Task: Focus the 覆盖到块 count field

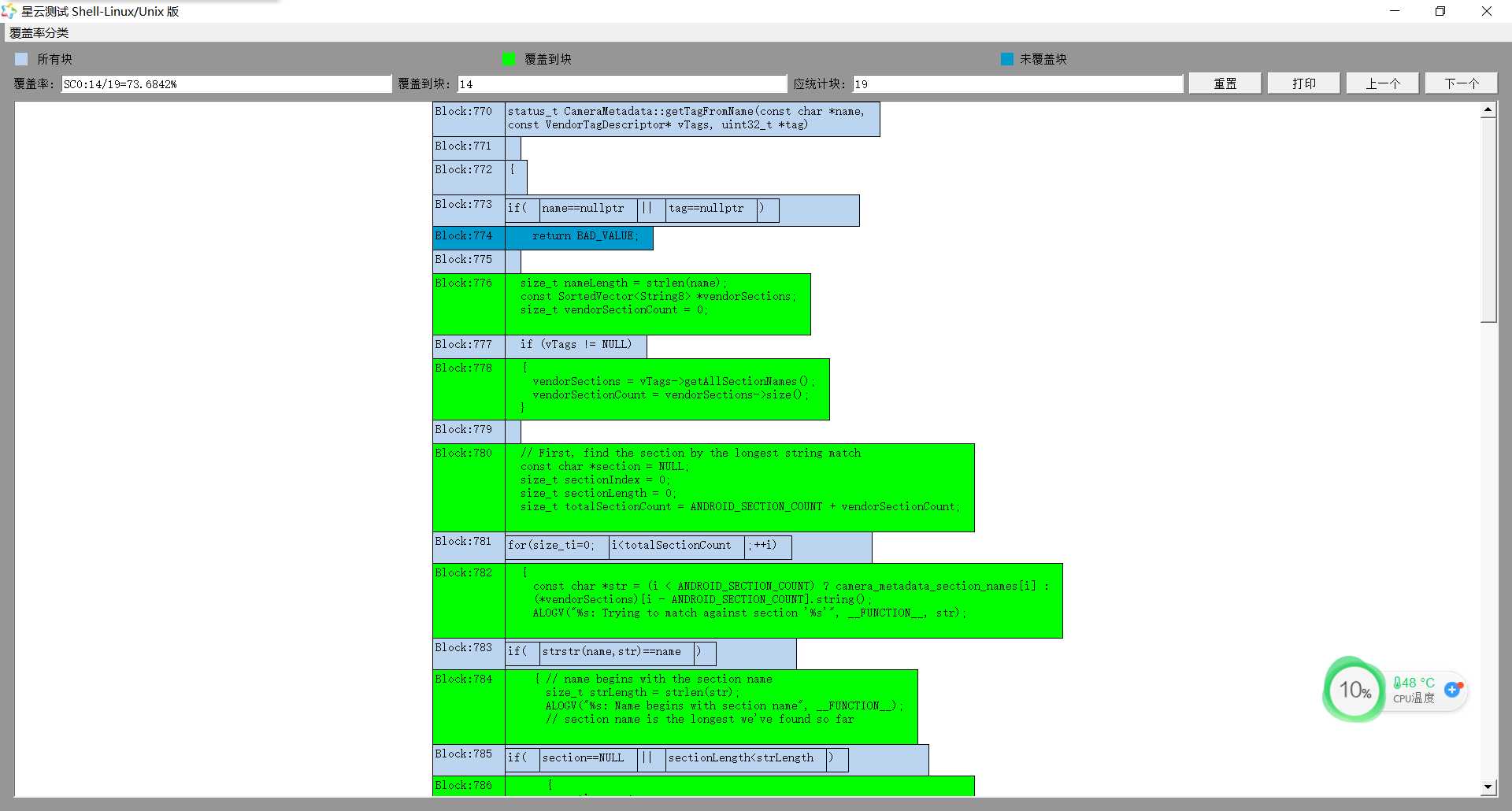Action: pos(622,84)
